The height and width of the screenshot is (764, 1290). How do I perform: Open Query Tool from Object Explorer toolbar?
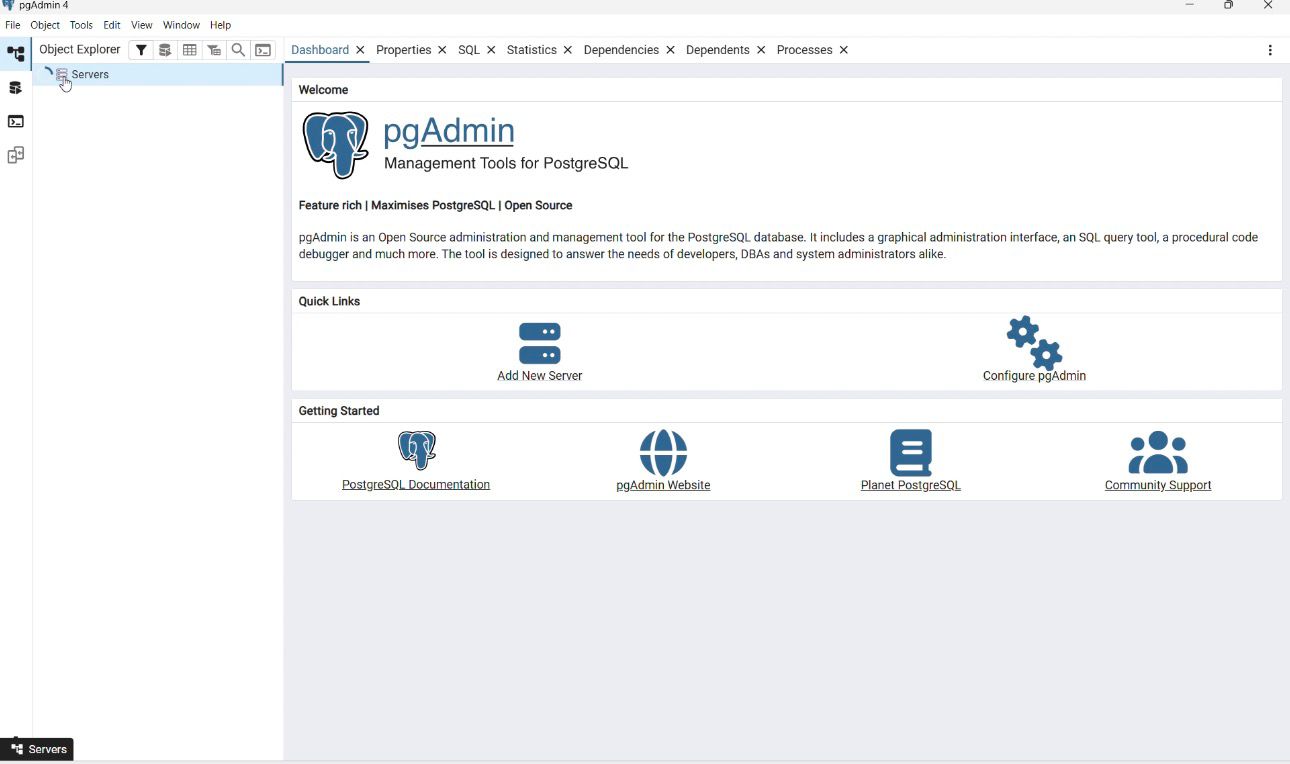[x=165, y=50]
